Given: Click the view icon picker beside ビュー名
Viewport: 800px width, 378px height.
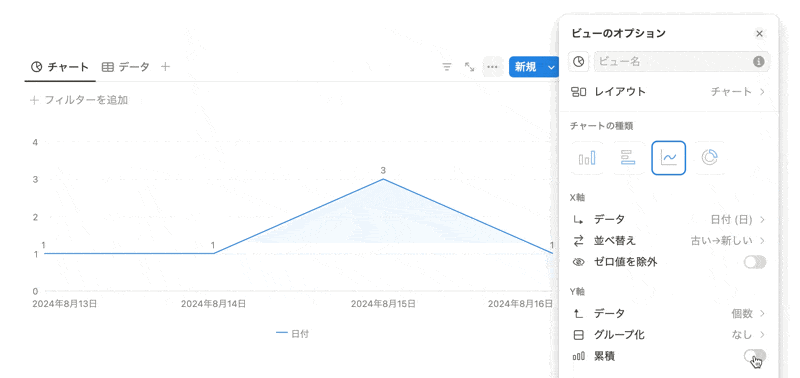Looking at the screenshot, I should [578, 61].
